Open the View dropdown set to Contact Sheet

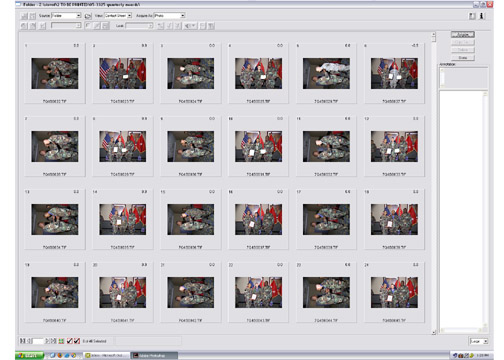point(118,16)
